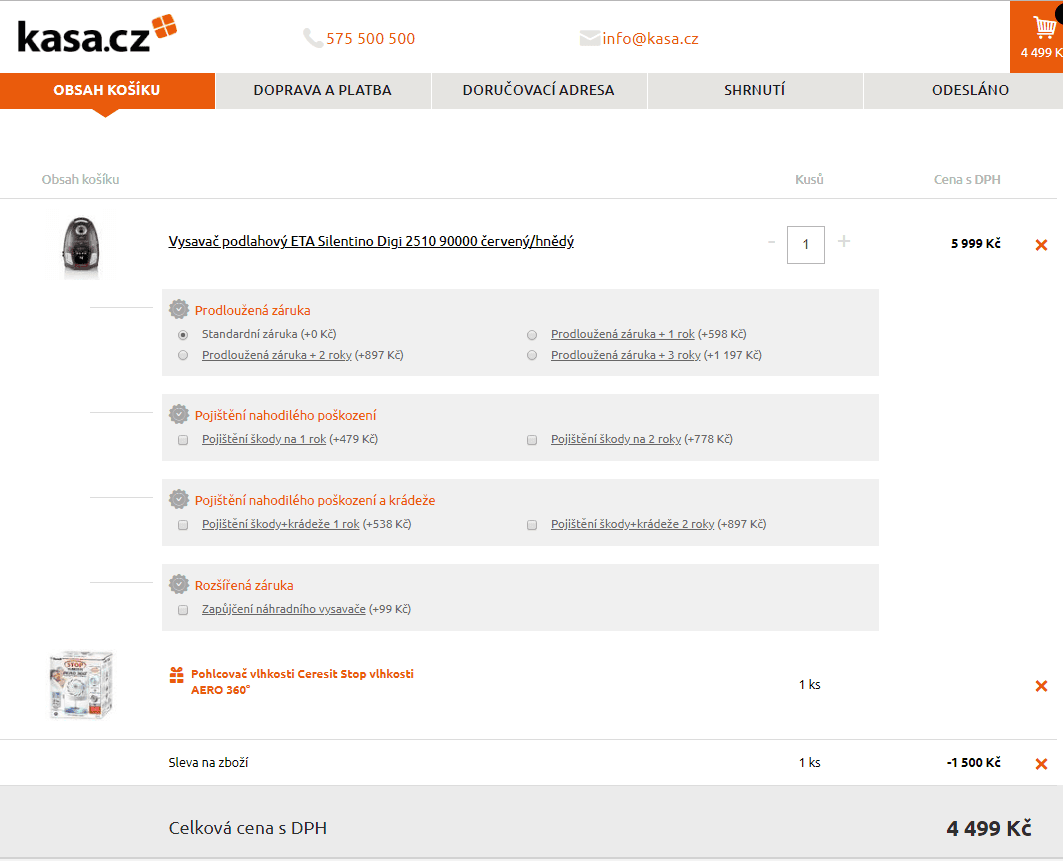Click the ETA vacuum cleaner thumbnail
Image resolution: width=1063 pixels, height=861 pixels.
(x=81, y=247)
